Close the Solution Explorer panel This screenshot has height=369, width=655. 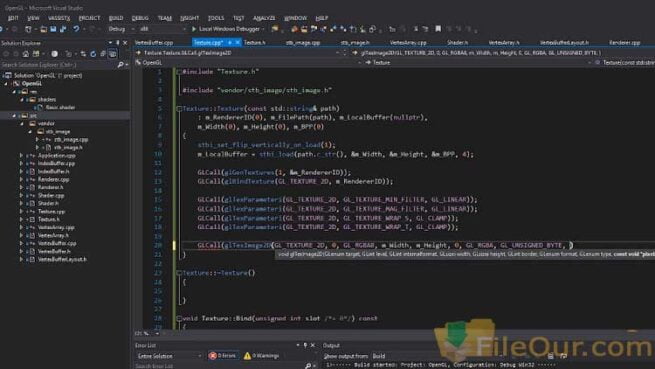tap(125, 43)
